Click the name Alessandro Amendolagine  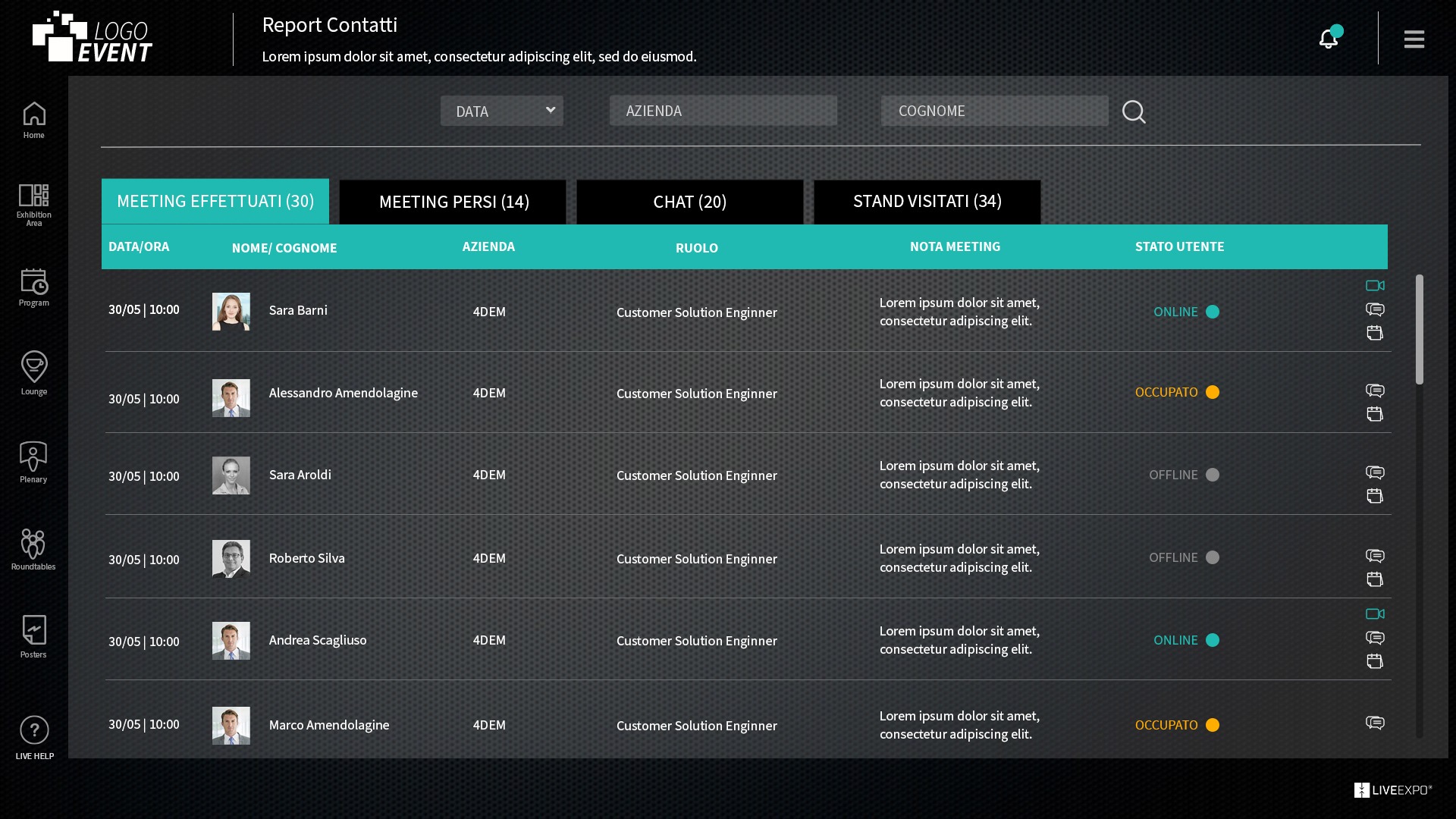click(344, 393)
